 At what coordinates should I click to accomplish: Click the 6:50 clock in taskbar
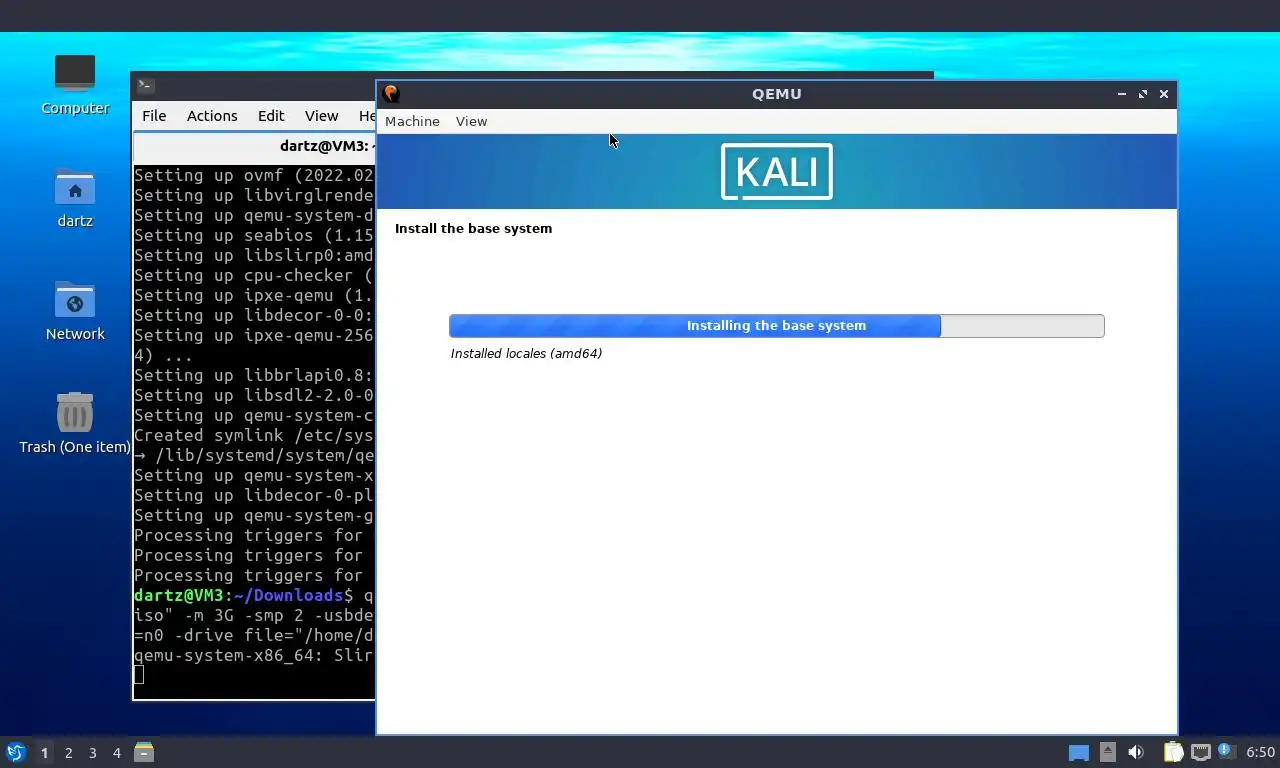[1260, 752]
